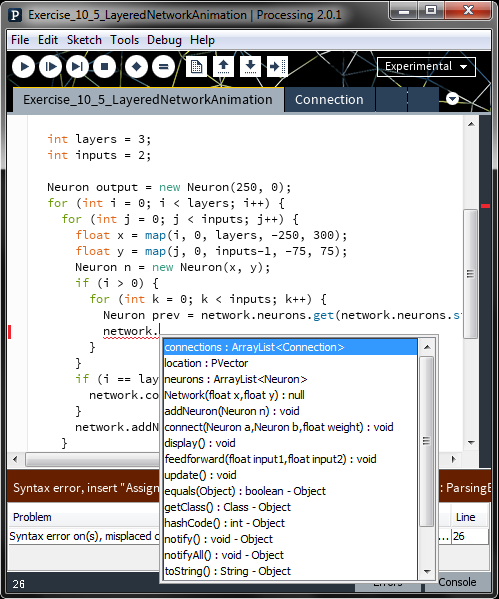Click the Debug run button
Viewport: 499px width, 599px height.
50,67
